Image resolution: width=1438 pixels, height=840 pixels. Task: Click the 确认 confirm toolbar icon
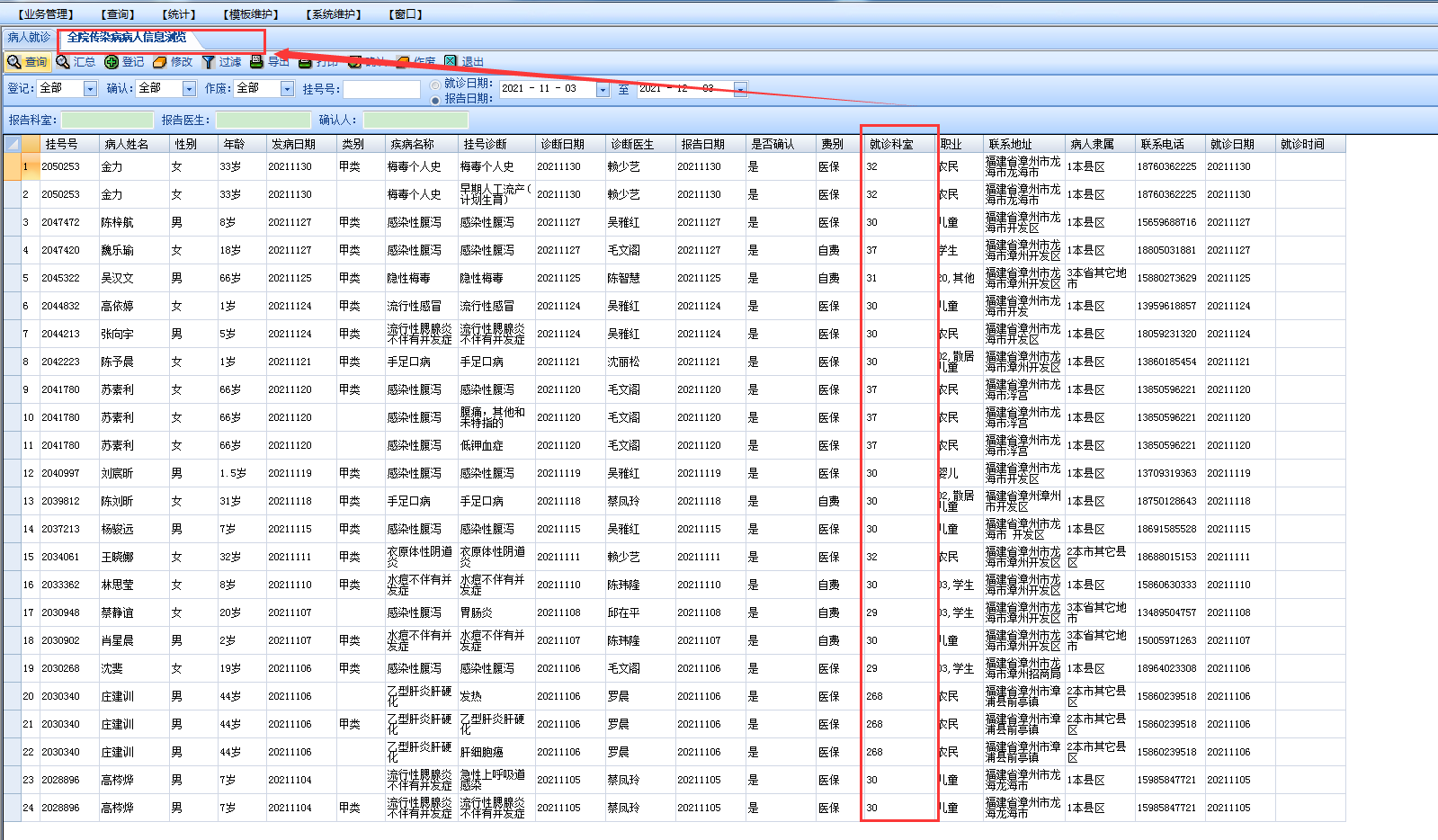click(x=355, y=62)
